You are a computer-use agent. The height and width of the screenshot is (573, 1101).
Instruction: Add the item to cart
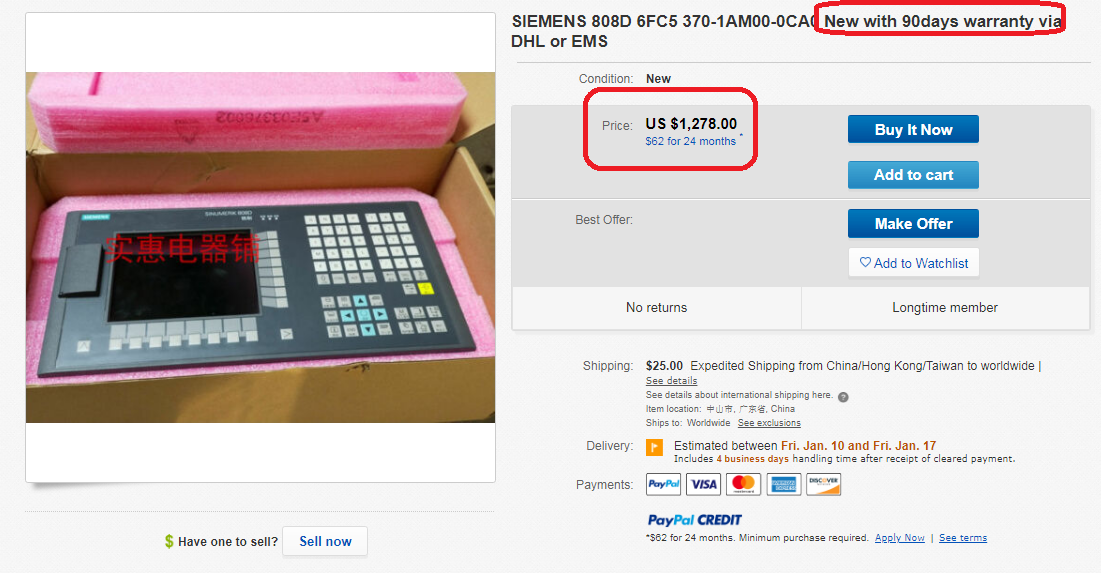(x=913, y=175)
